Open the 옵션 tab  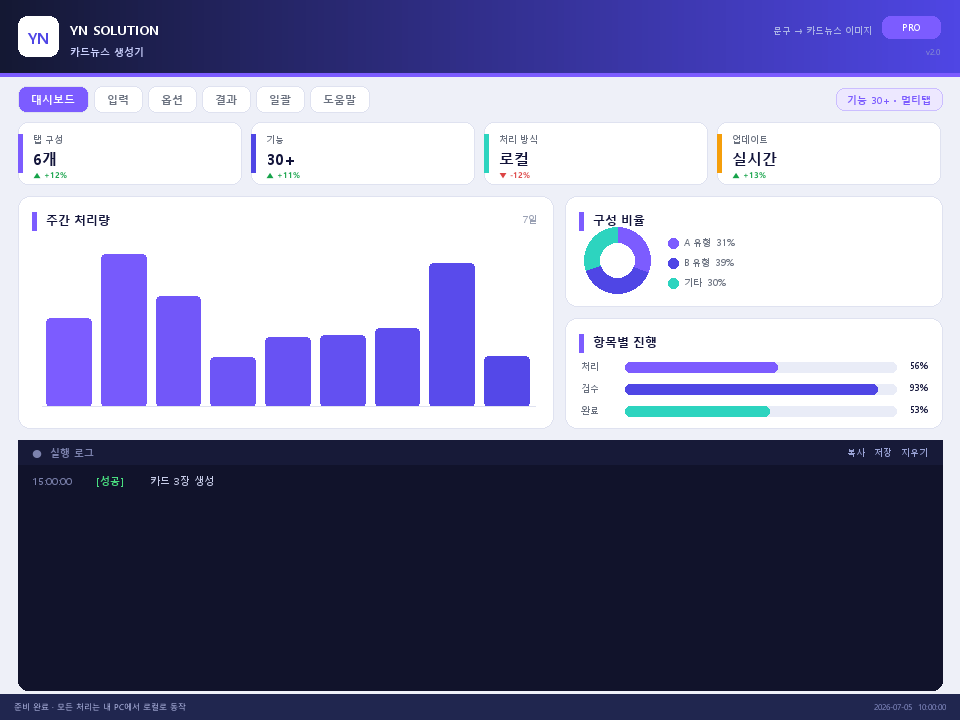[172, 99]
